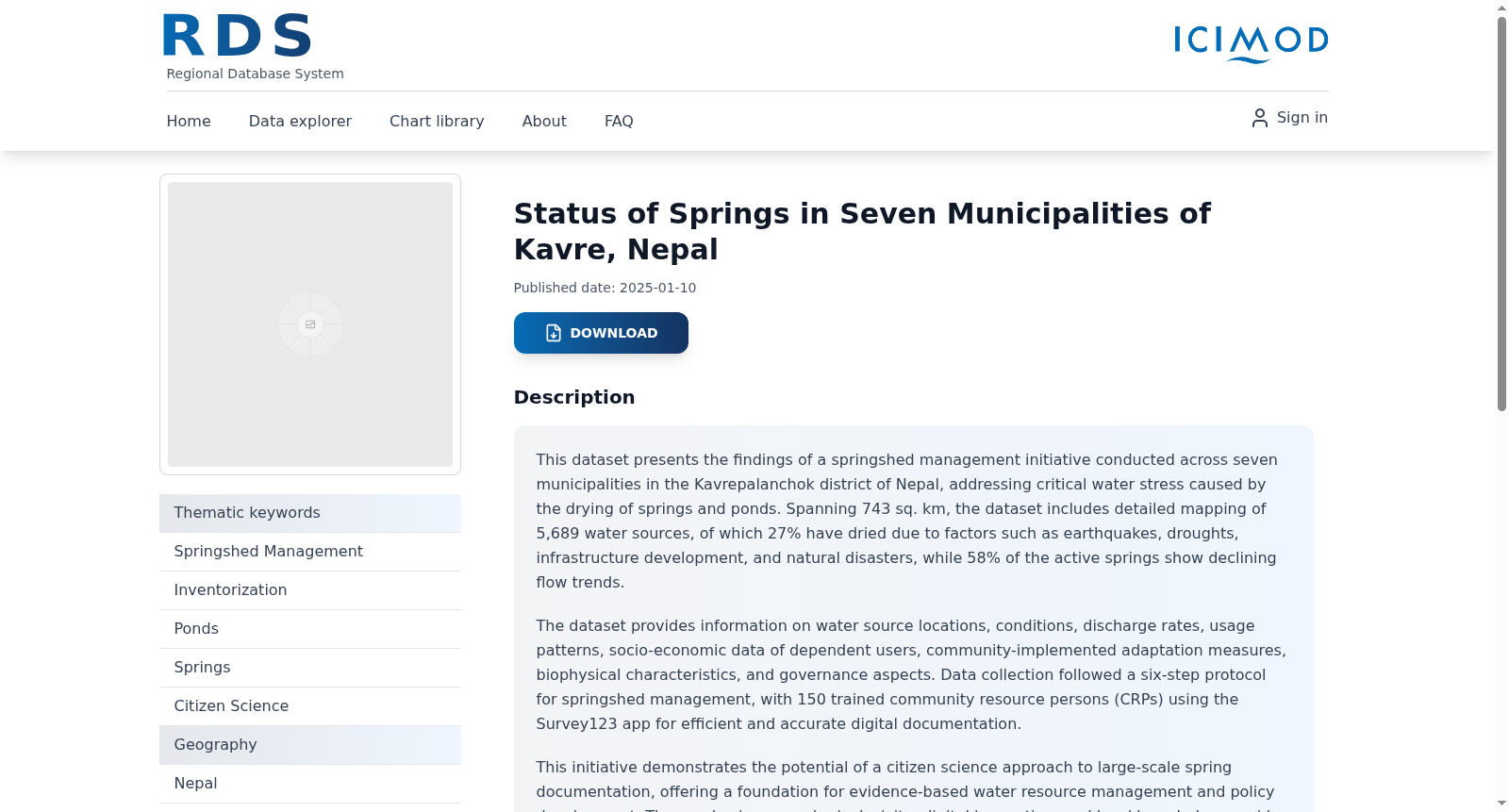Open the Data explorer page
Viewport: 1509px width, 812px height.
coord(300,121)
